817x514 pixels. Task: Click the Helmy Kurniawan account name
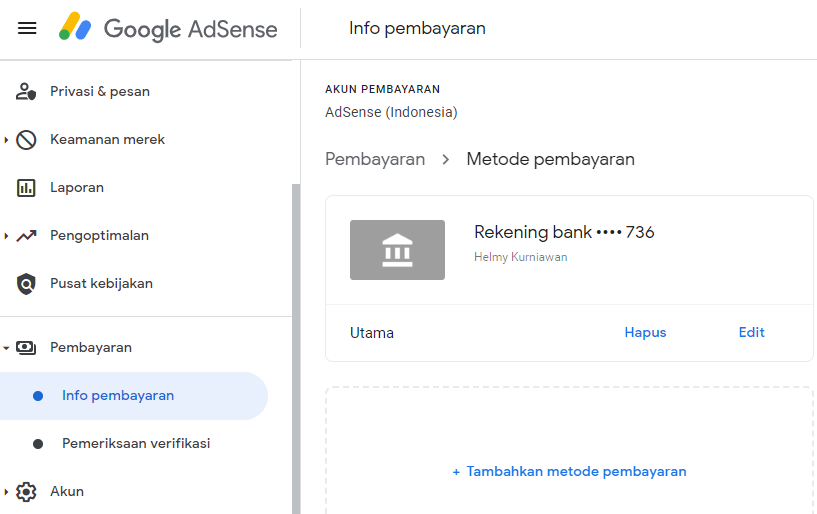pos(521,257)
